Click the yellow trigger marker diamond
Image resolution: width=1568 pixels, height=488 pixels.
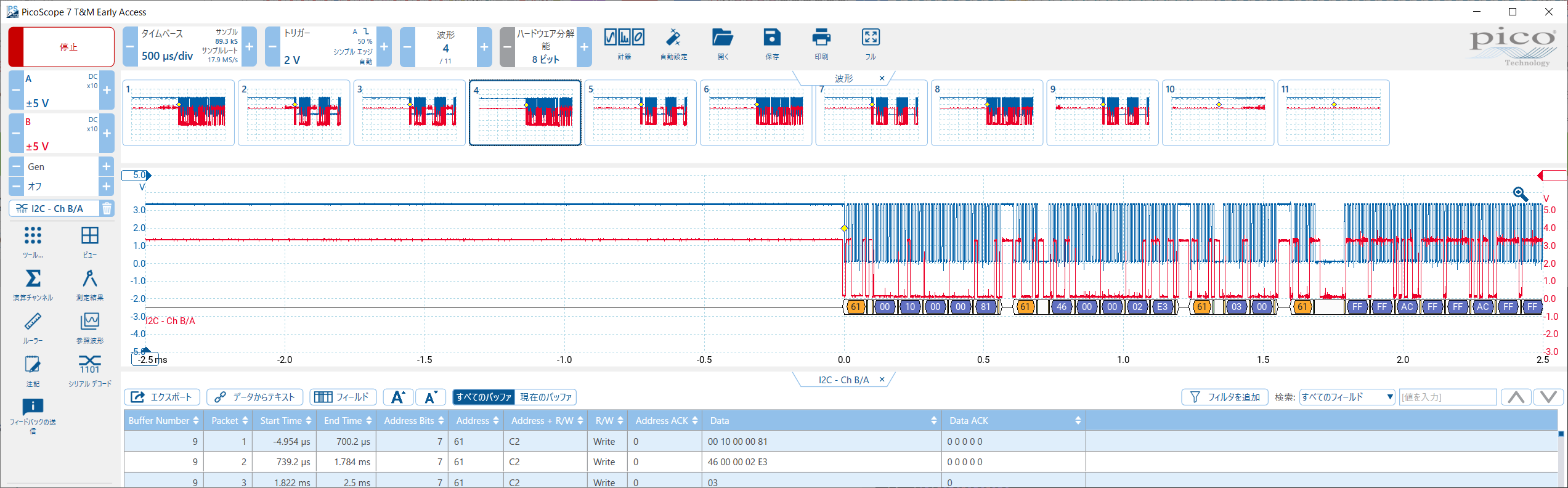click(x=844, y=229)
